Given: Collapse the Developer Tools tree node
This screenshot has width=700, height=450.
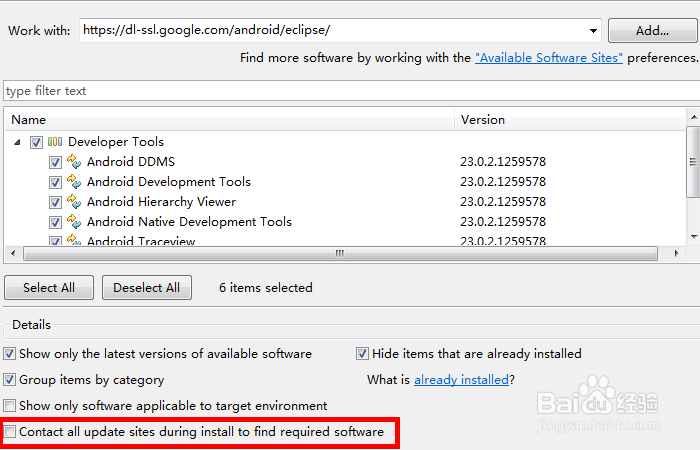Looking at the screenshot, I should [18, 142].
